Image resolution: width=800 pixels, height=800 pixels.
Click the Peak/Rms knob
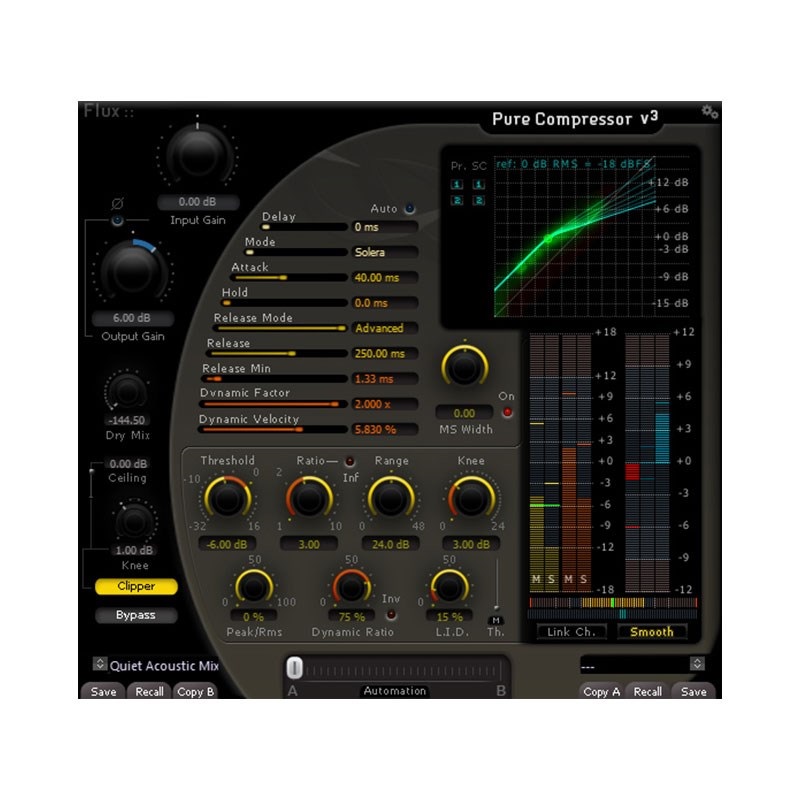tap(254, 587)
